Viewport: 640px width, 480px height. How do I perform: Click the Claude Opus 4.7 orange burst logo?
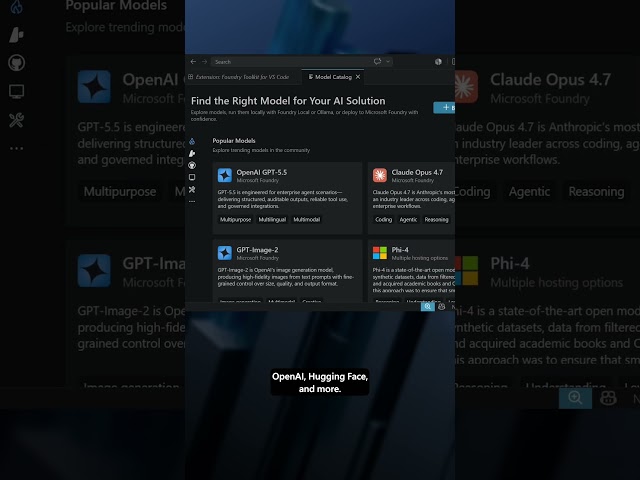click(x=380, y=176)
